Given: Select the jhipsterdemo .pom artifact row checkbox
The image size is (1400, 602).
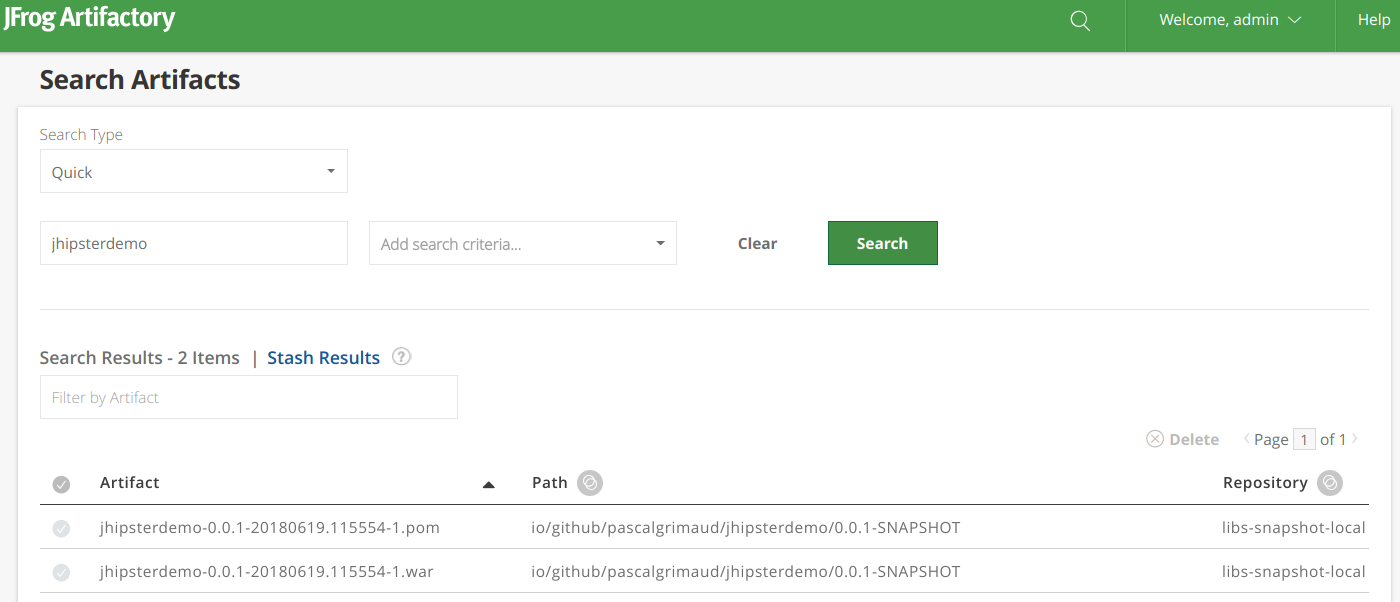Looking at the screenshot, I should tap(61, 528).
